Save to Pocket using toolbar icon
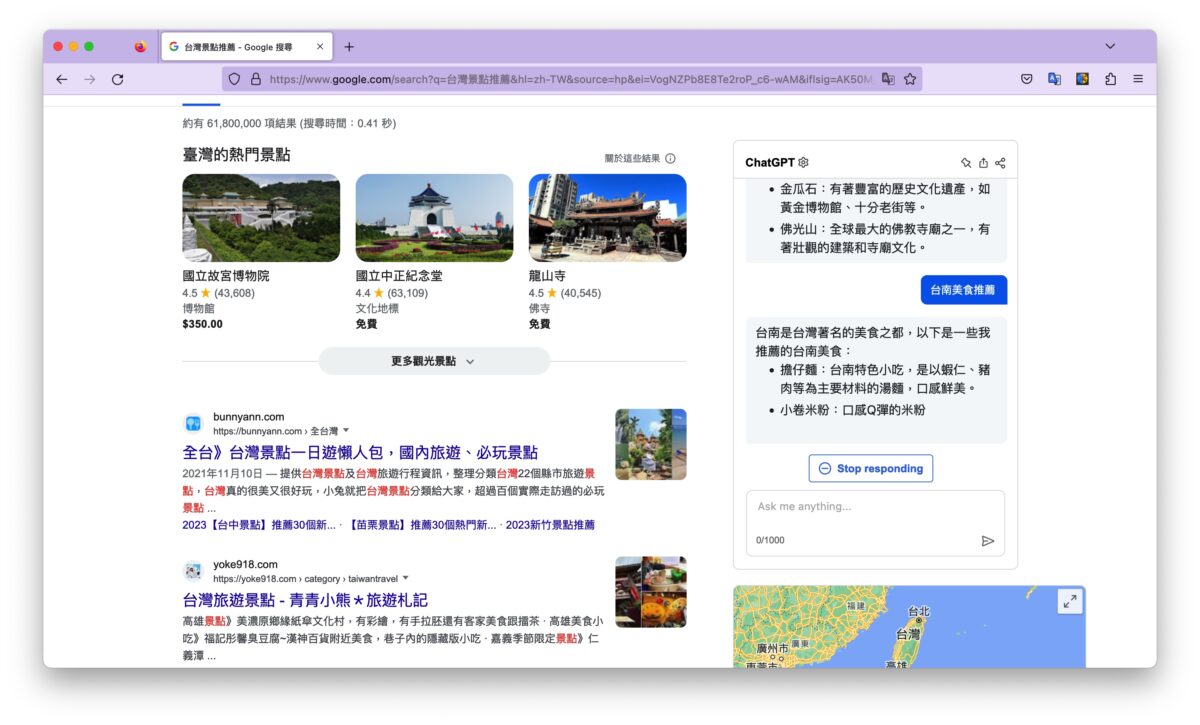 point(1026,79)
